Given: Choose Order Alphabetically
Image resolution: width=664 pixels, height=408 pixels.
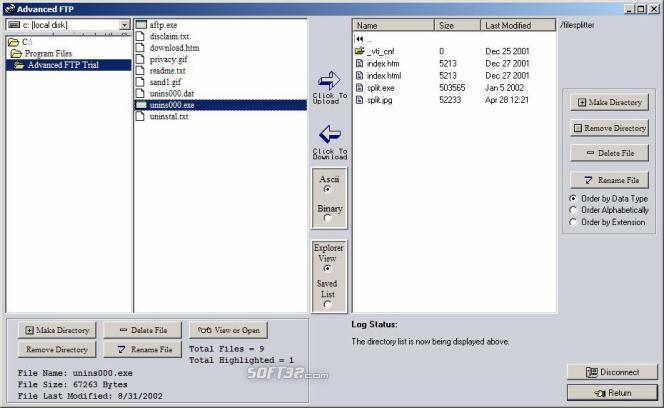Looking at the screenshot, I should 573,210.
